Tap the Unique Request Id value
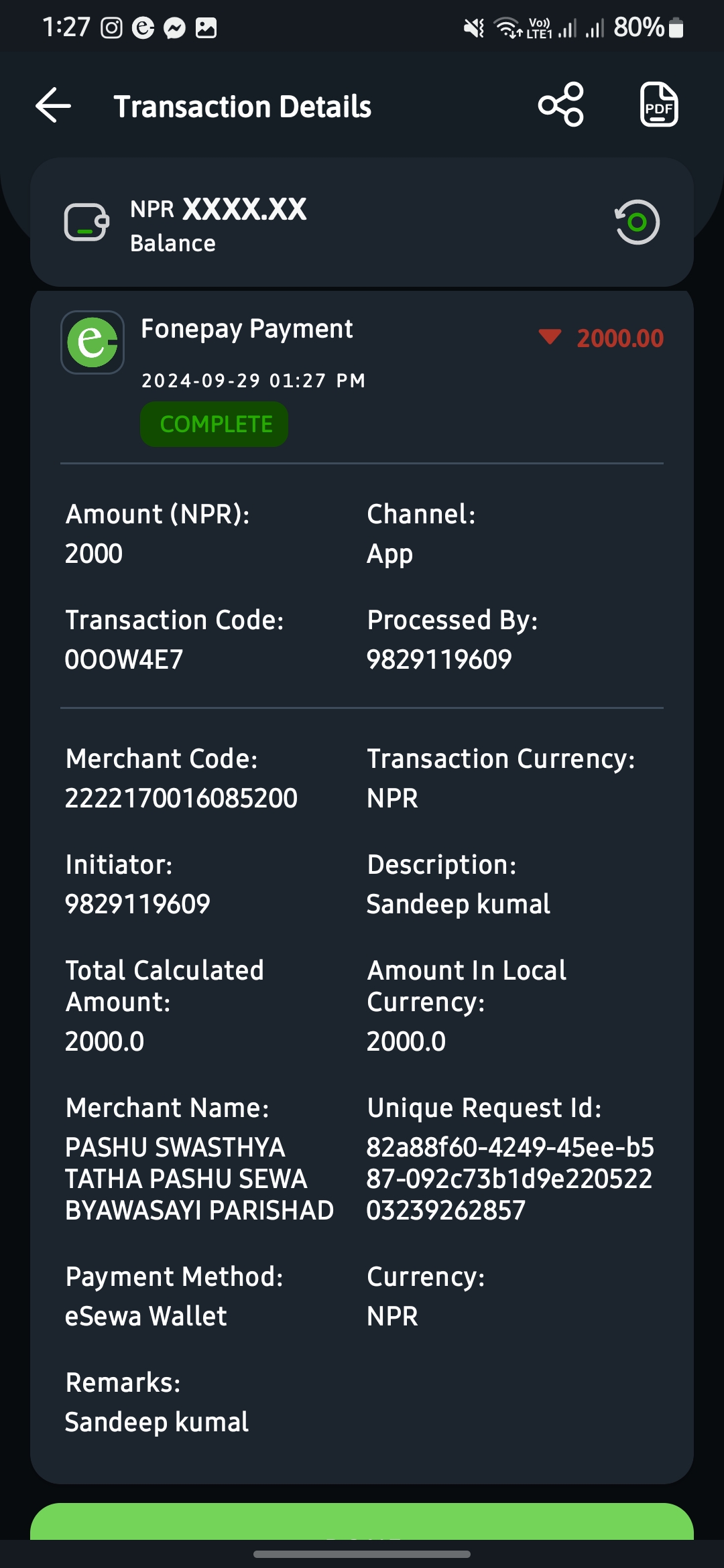This screenshot has height=1568, width=724. point(509,1179)
